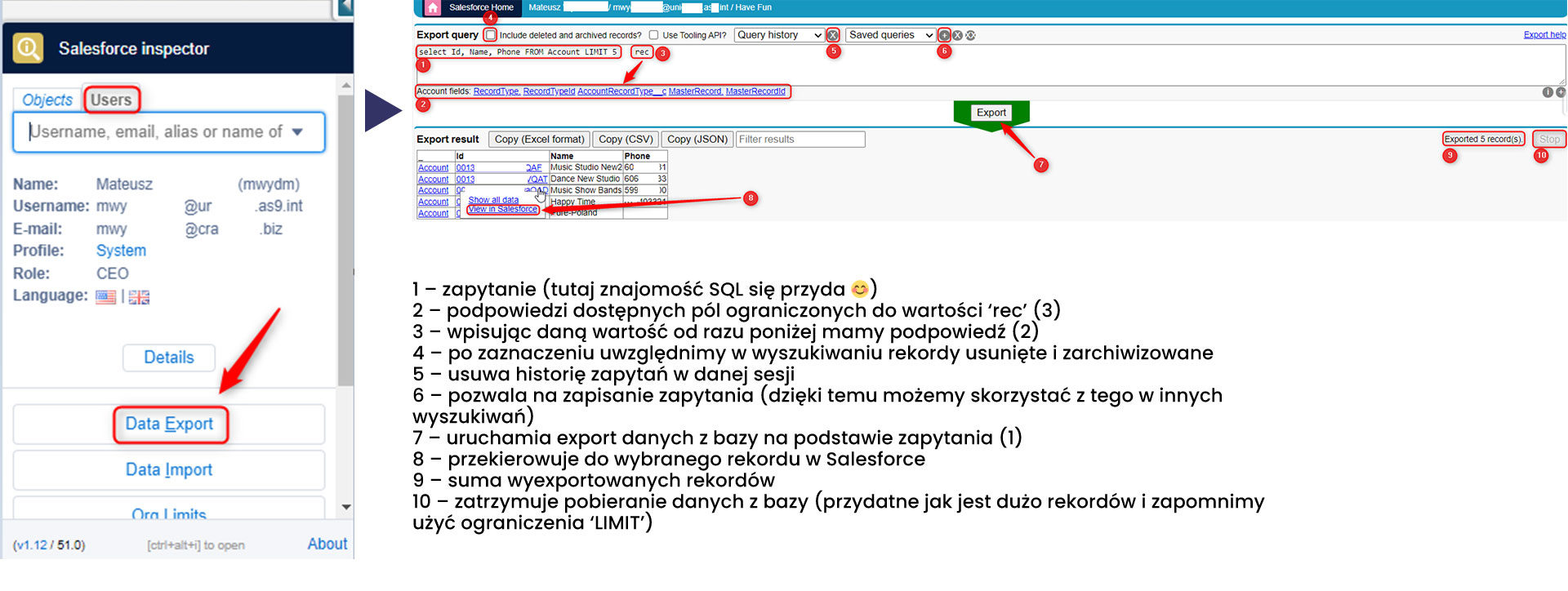Clear query history with X icon
This screenshot has height=591, width=1568.
tap(832, 35)
